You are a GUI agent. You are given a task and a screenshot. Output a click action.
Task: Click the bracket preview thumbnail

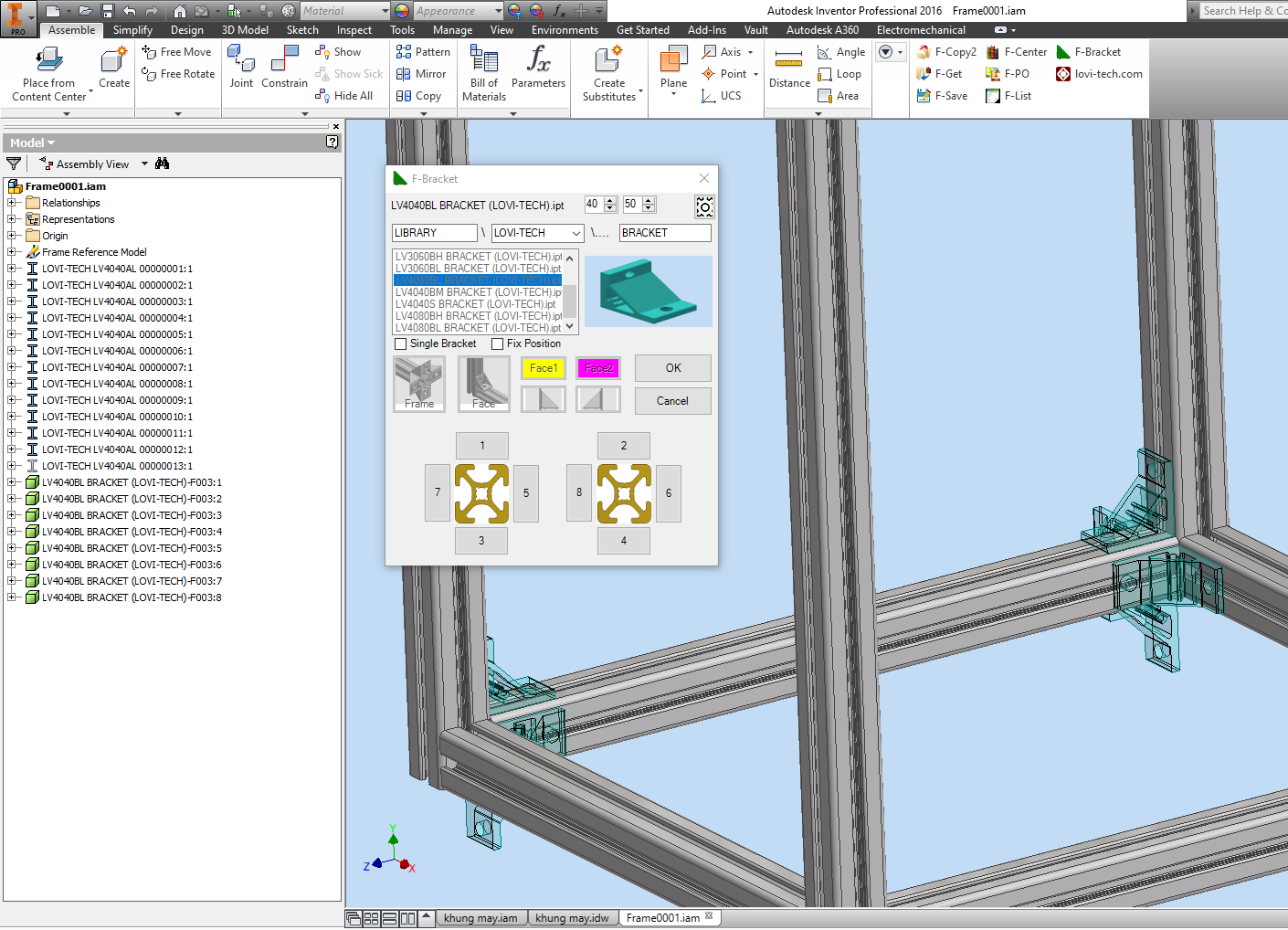click(648, 291)
